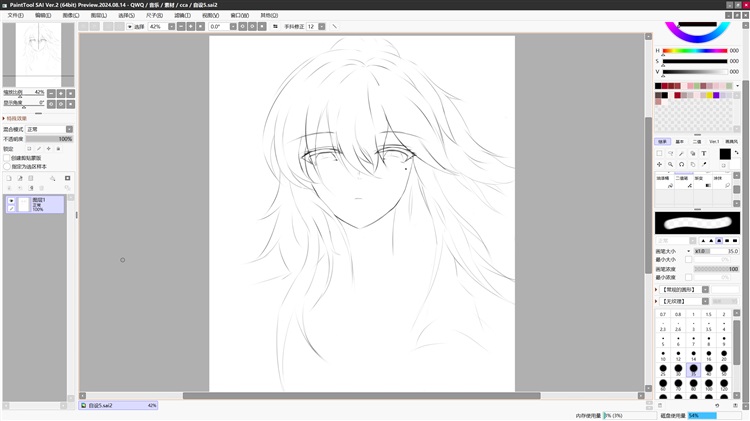Open the 滤镜 menu

pyautogui.click(x=182, y=16)
